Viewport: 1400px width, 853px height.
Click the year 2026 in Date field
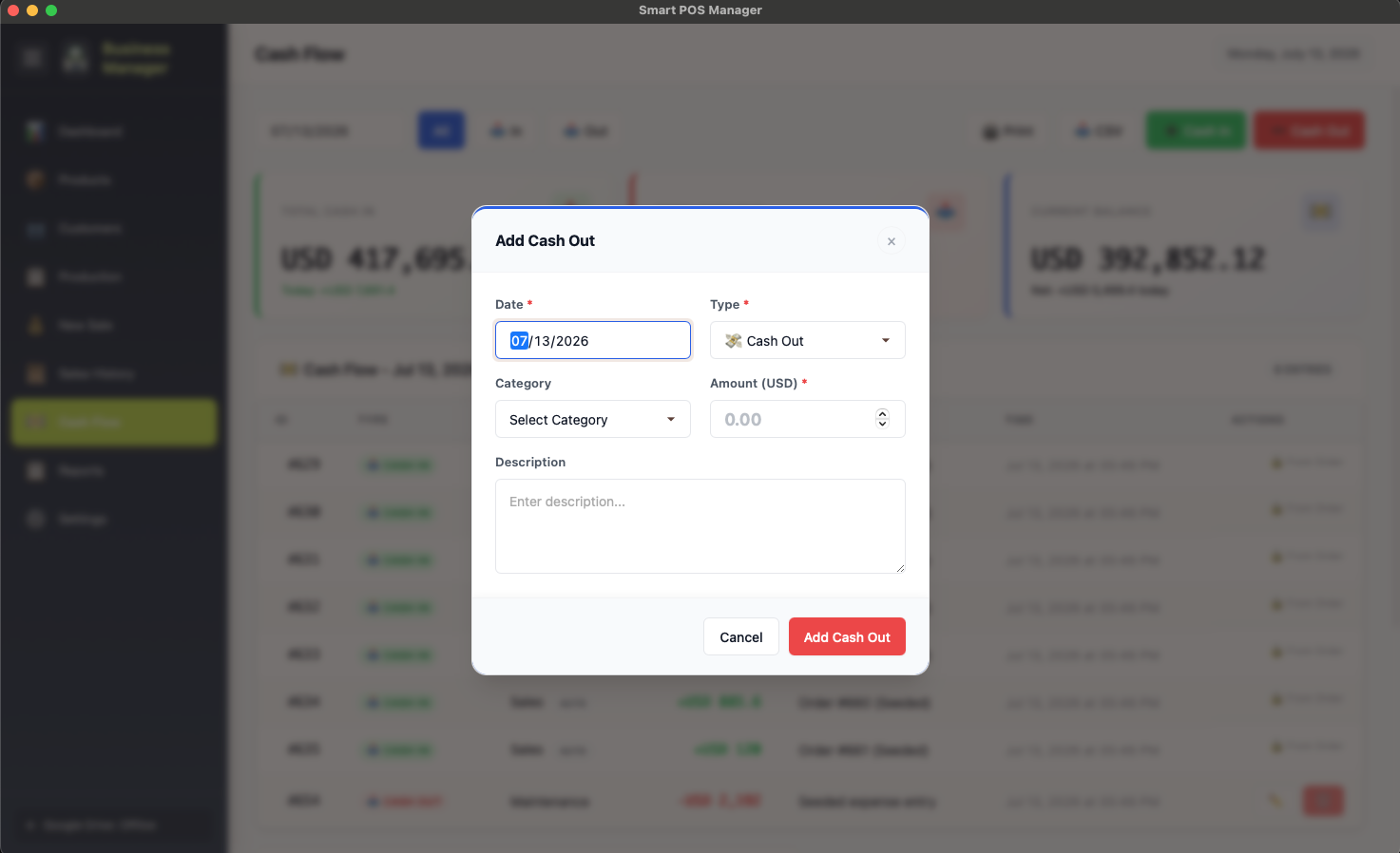(572, 341)
